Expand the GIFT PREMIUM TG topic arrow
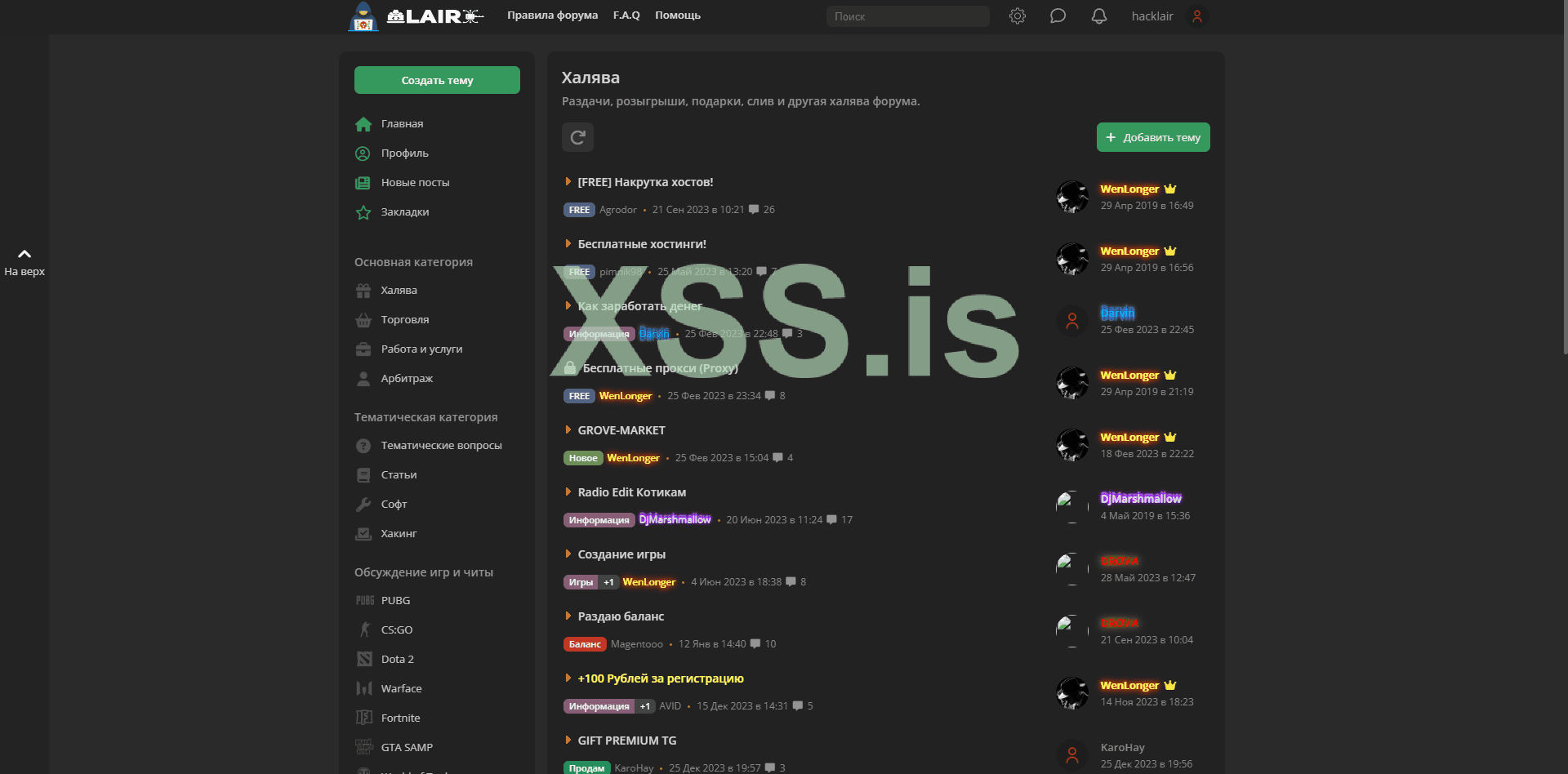1568x774 pixels. coord(568,741)
